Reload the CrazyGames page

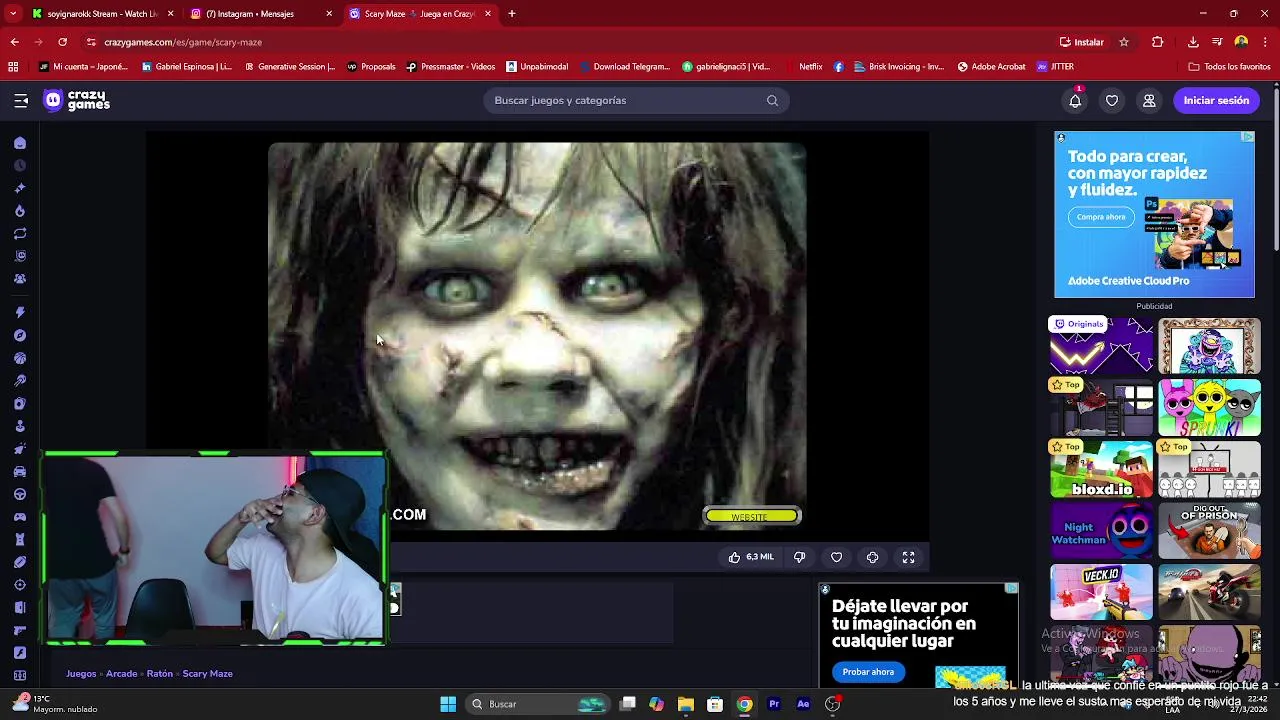pos(62,42)
